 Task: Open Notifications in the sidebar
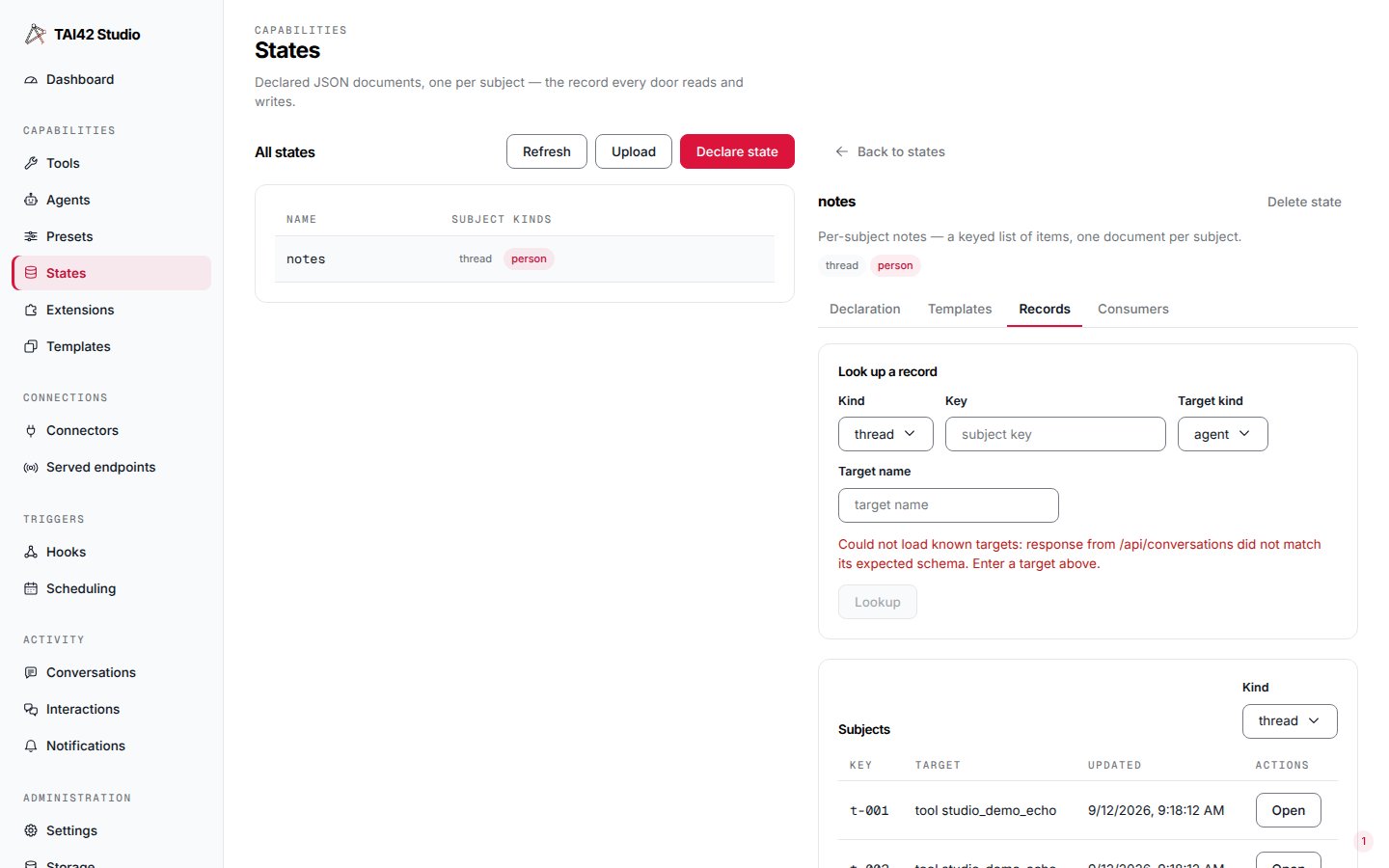point(111,746)
